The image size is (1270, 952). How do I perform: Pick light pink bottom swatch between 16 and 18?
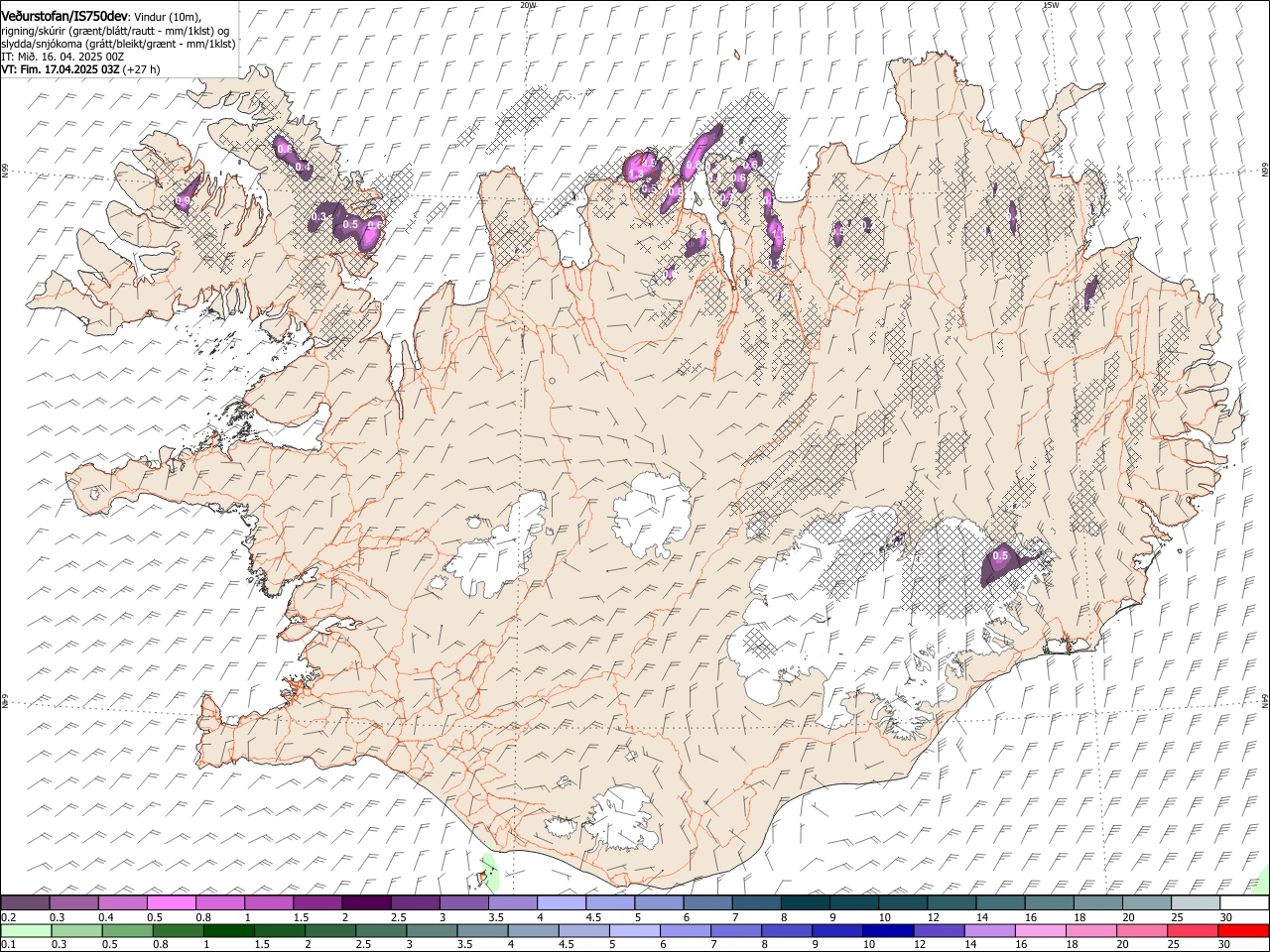1040,930
